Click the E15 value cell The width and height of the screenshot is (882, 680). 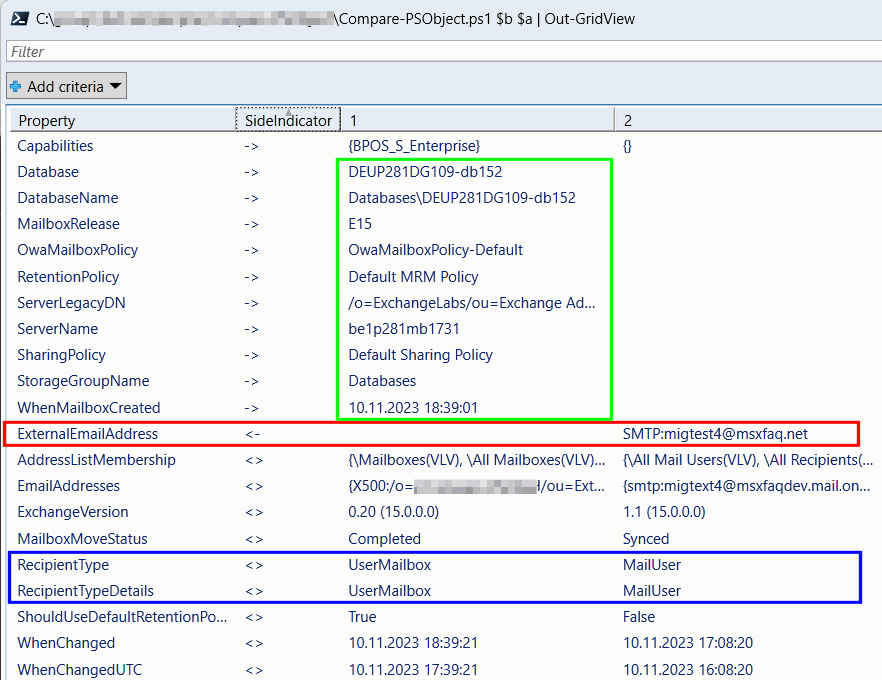(360, 224)
